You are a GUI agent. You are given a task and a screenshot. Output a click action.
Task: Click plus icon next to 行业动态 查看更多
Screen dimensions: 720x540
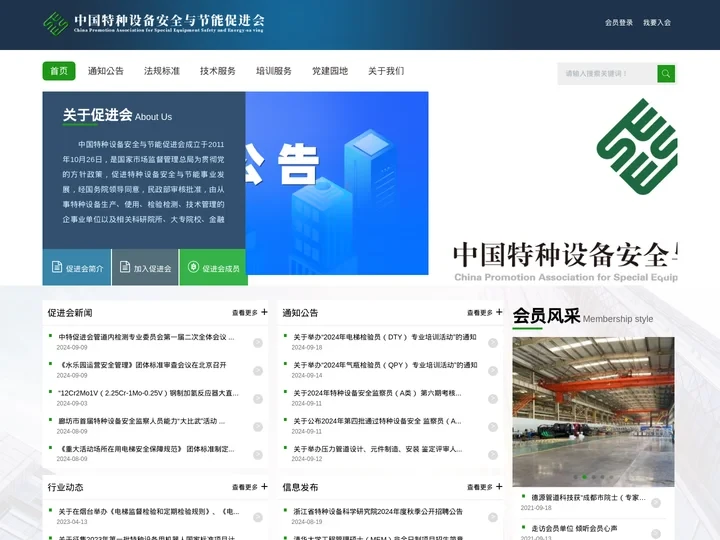coord(264,486)
